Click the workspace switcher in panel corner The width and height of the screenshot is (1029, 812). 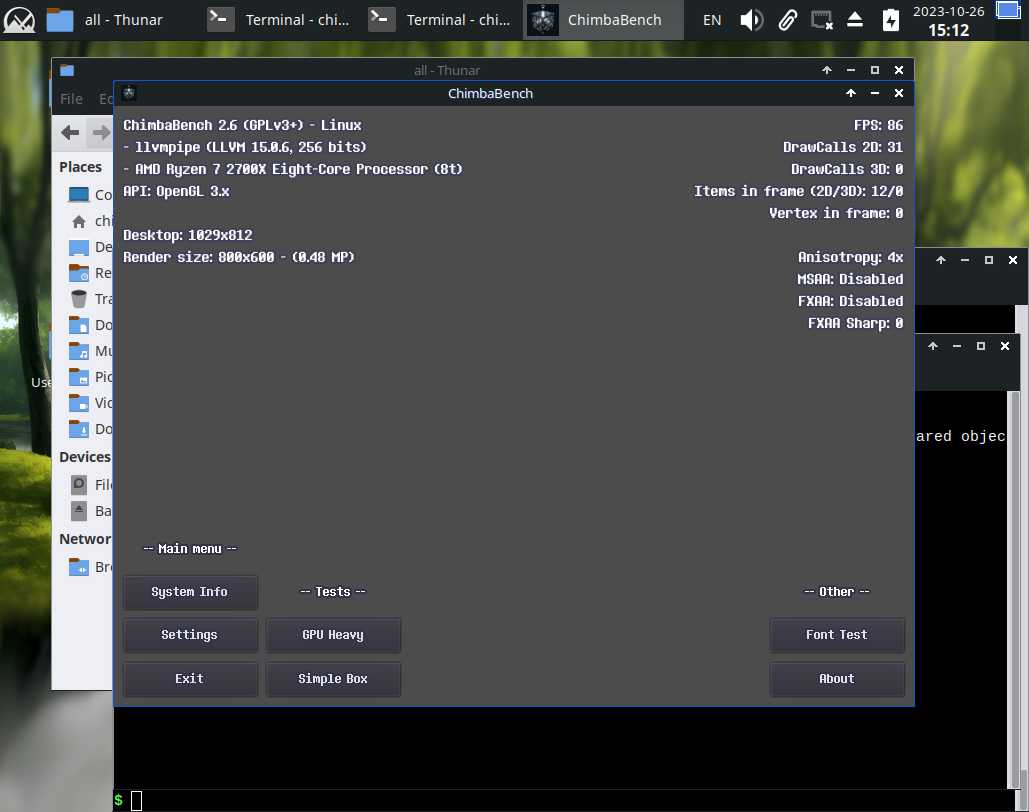pyautogui.click(x=1007, y=10)
